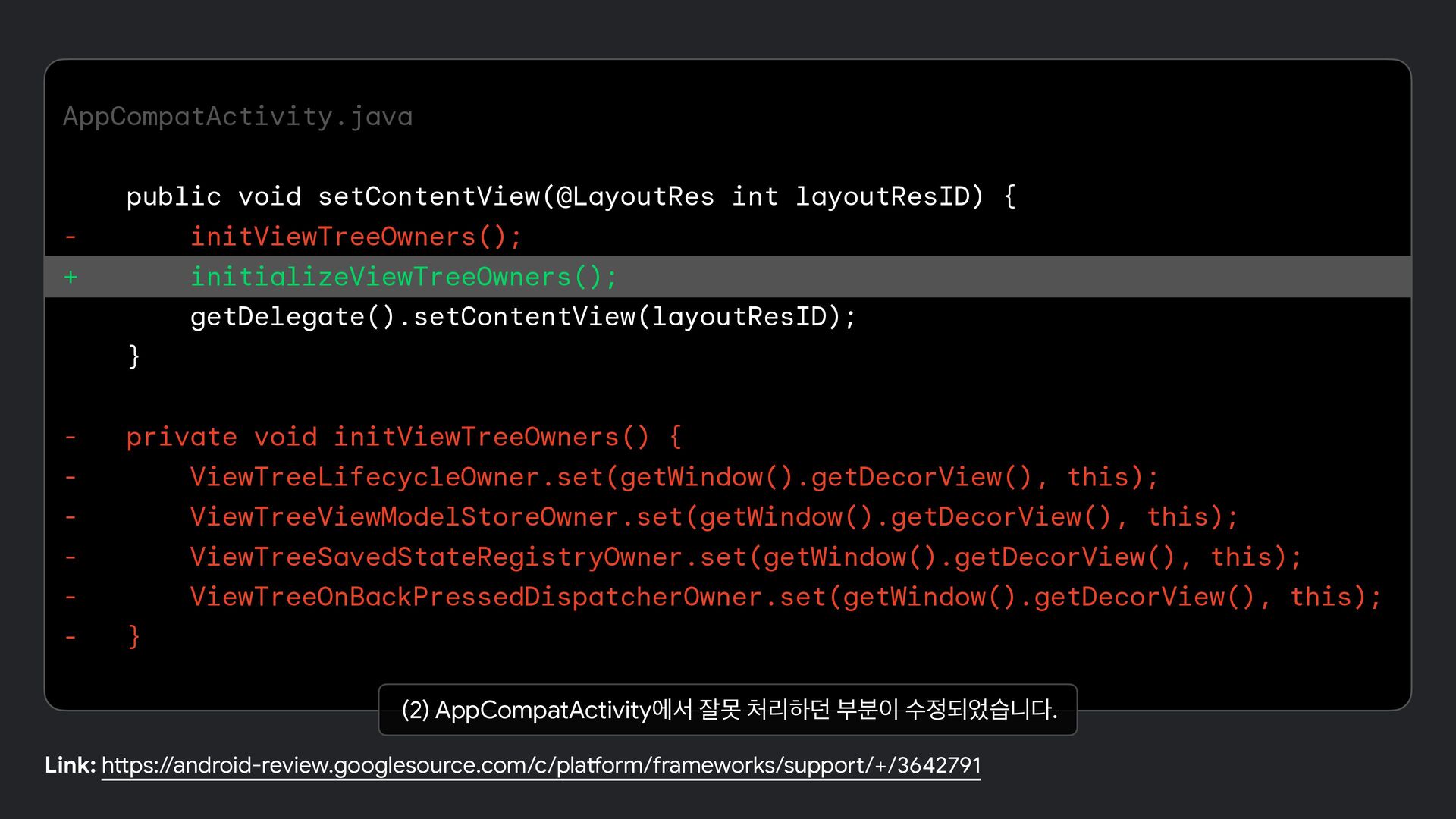This screenshot has width=1456, height=819.
Task: Open the android-review googlesource link
Action: coord(541,764)
